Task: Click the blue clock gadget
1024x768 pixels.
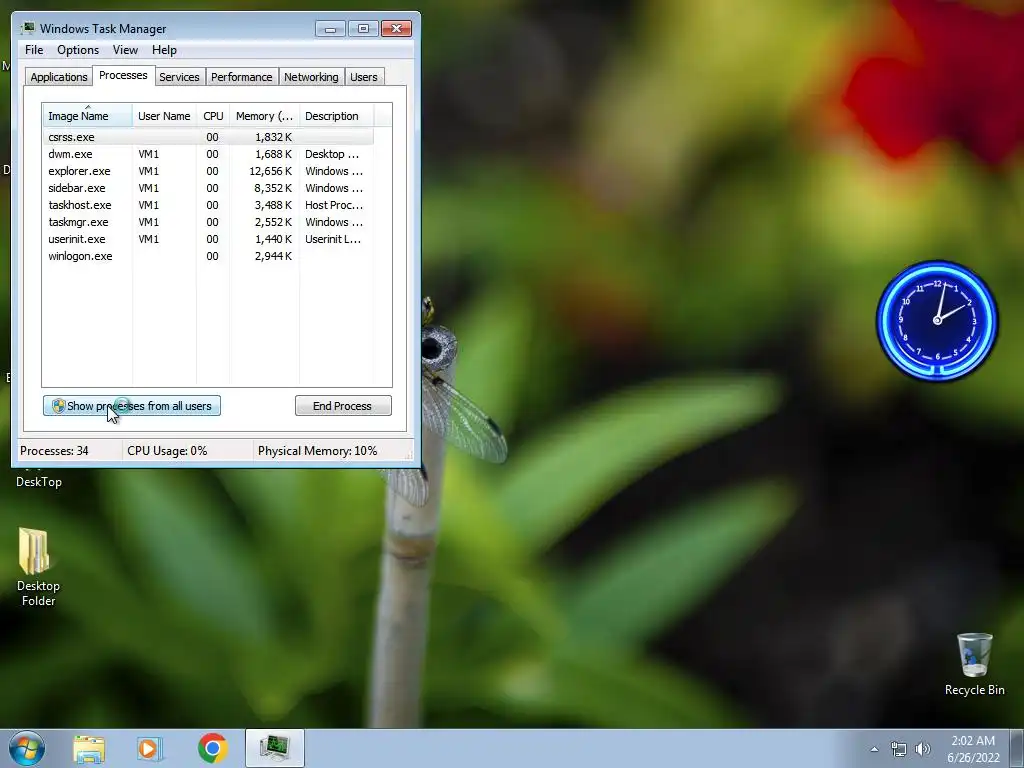Action: (x=937, y=321)
